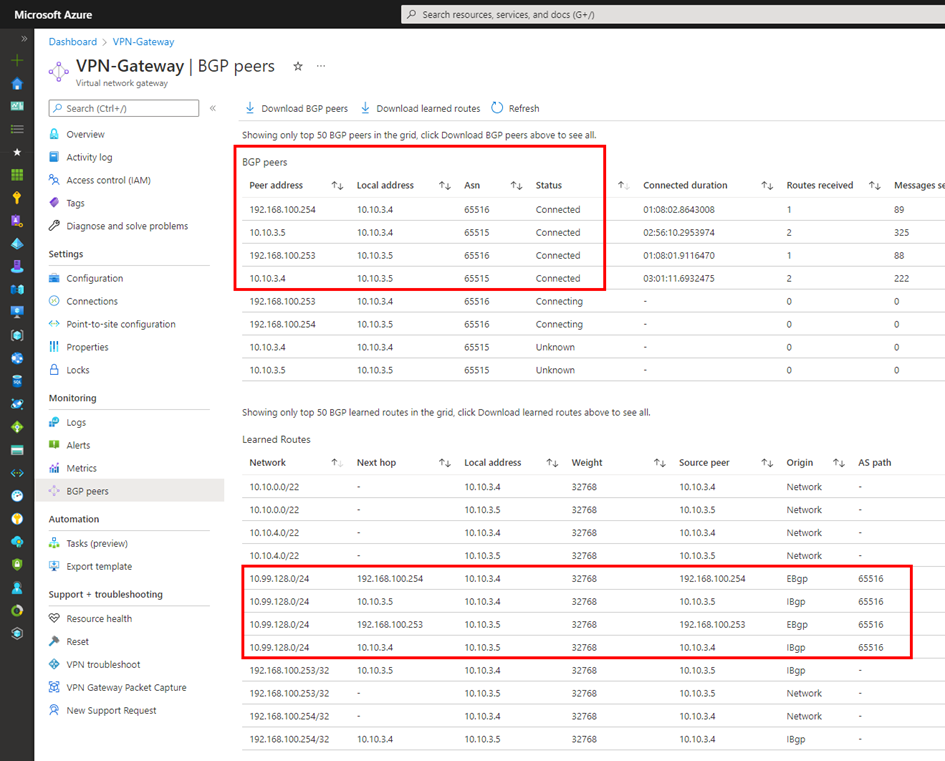Click the green plus Create resource icon

pyautogui.click(x=17, y=60)
